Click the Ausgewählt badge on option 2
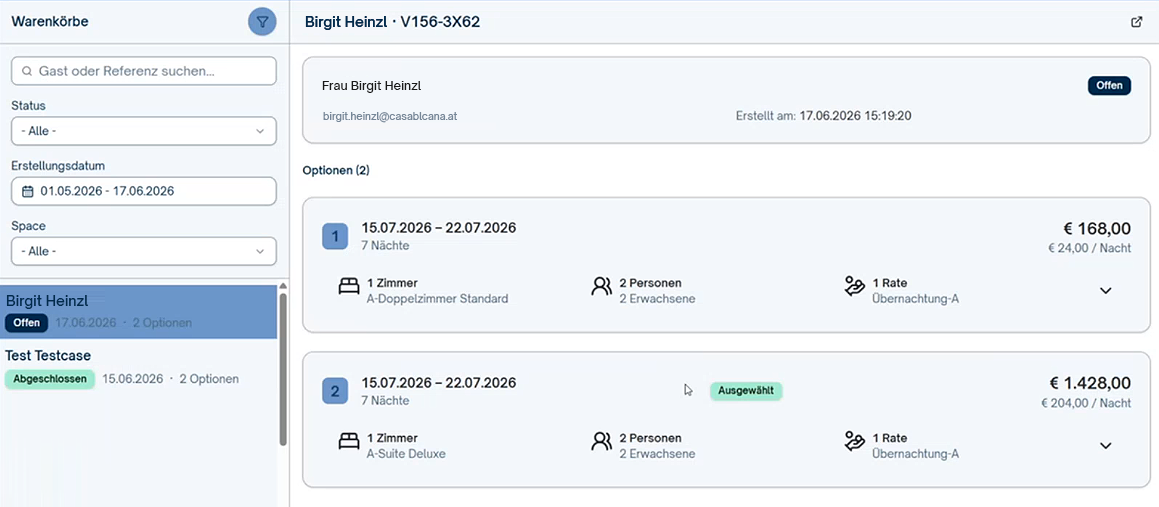Image resolution: width=1159 pixels, height=507 pixels. pos(746,391)
